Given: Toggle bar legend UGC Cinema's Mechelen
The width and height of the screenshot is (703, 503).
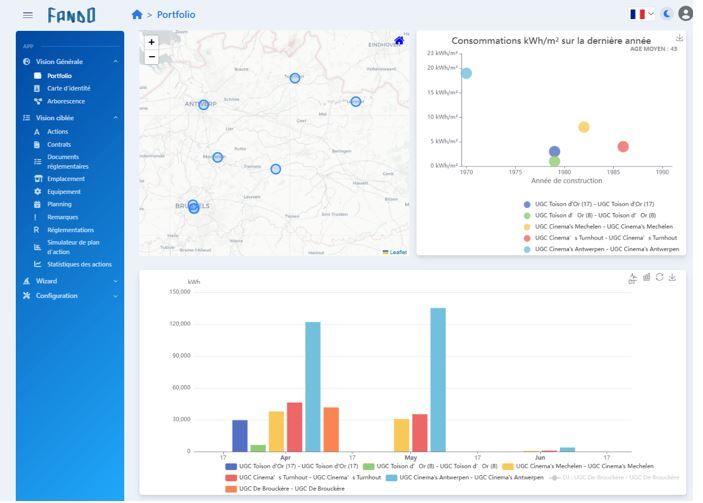Looking at the screenshot, I should (x=577, y=466).
